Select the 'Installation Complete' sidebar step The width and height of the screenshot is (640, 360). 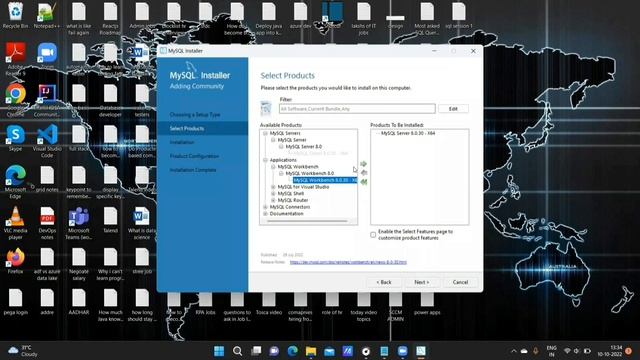click(193, 170)
